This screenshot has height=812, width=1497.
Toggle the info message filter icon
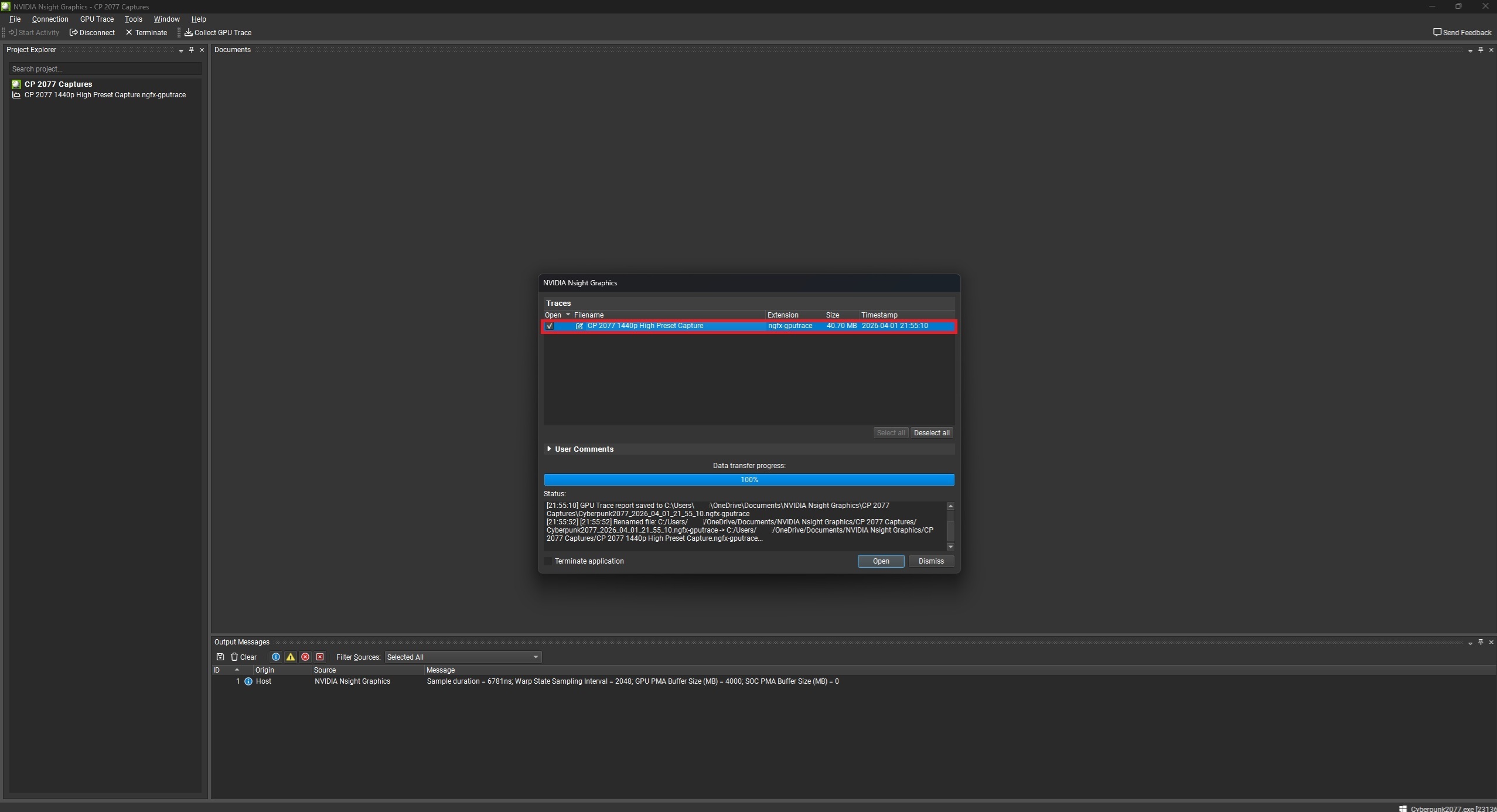pos(276,657)
